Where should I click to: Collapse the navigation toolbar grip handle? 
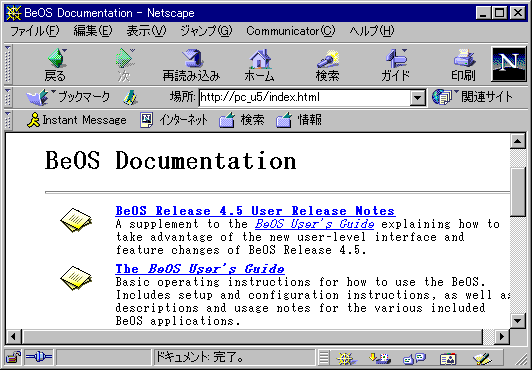coord(8,64)
